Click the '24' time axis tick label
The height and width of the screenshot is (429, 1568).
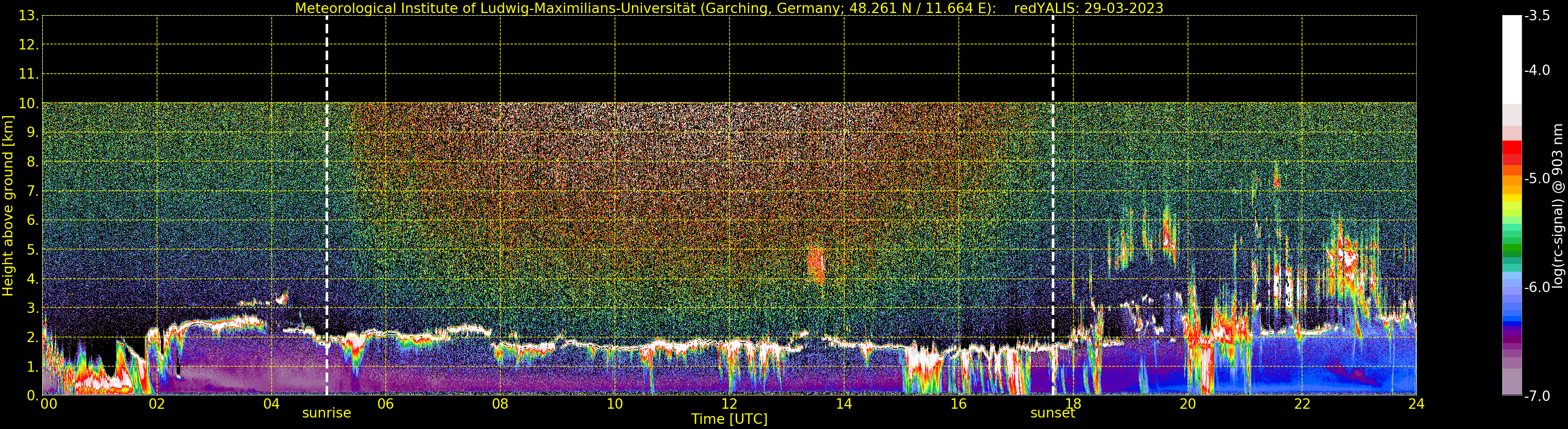1416,404
